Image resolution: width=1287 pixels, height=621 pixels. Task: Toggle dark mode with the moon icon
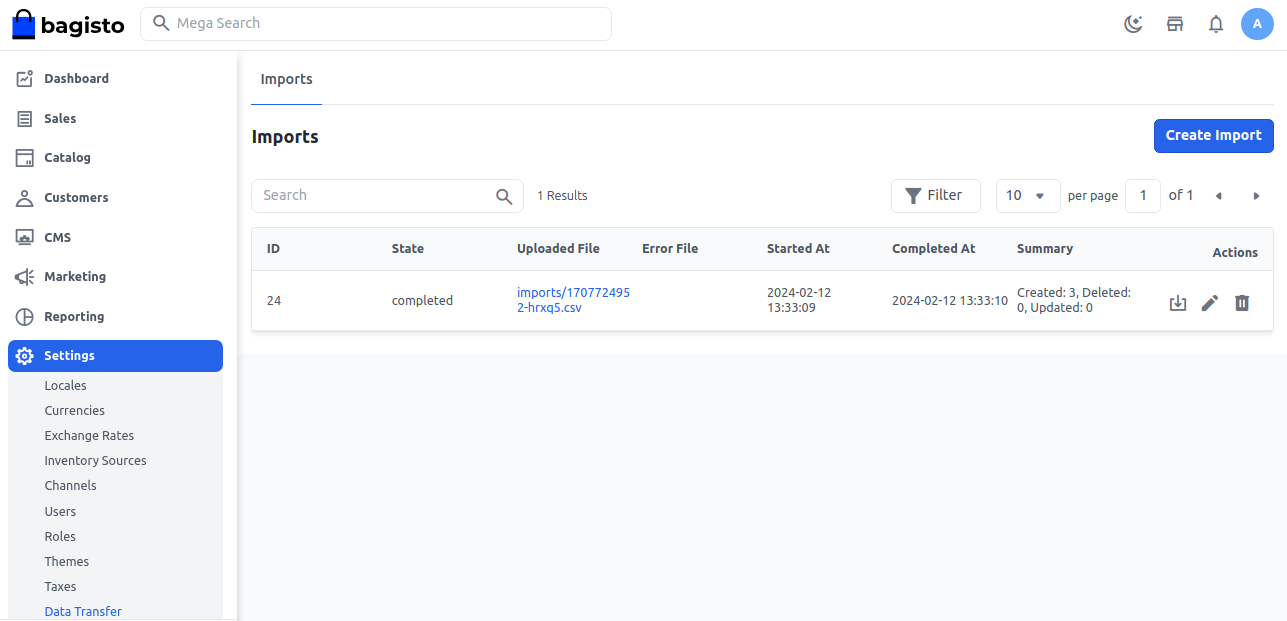coord(1133,23)
